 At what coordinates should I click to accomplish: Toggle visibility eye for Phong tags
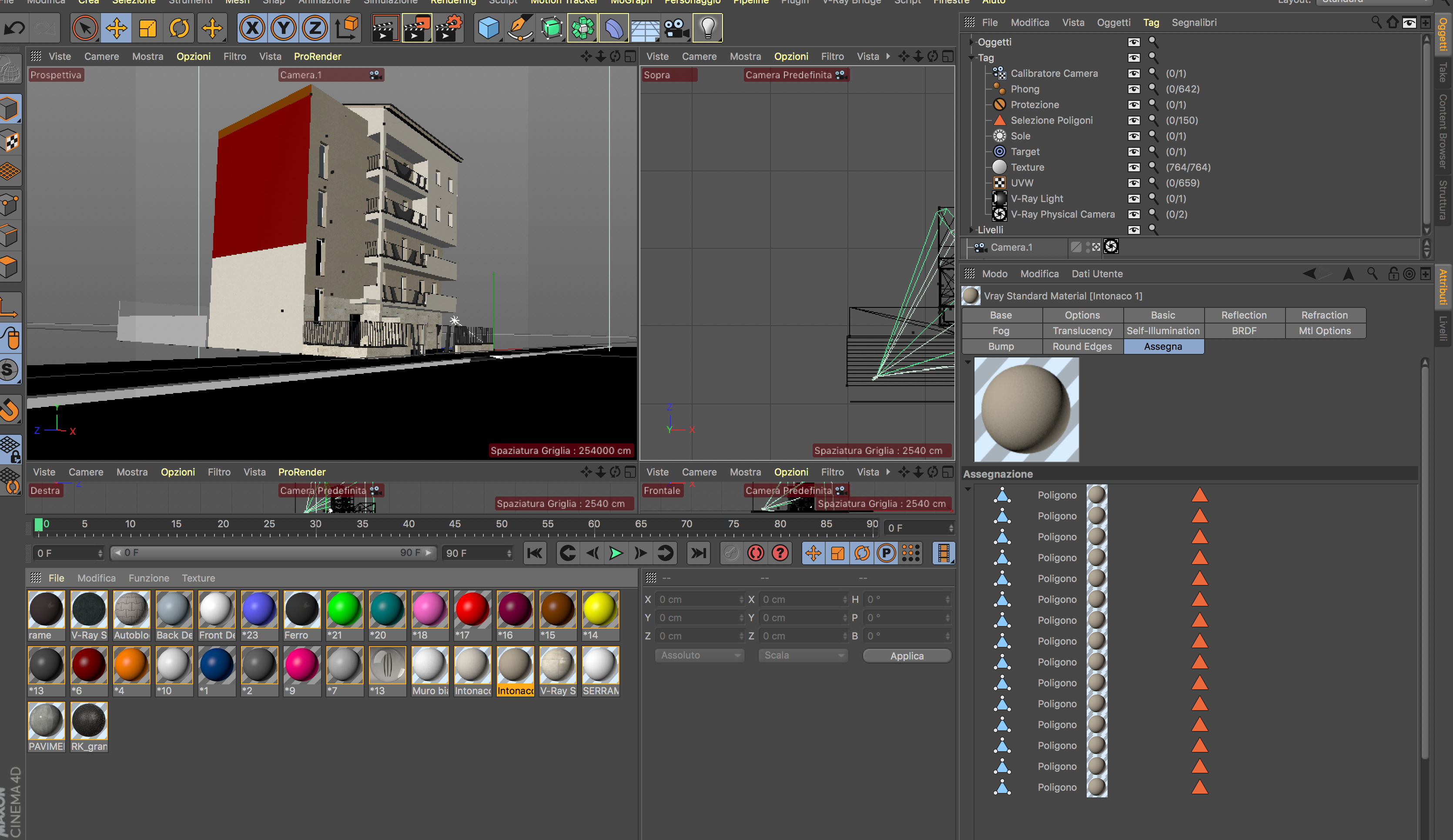[x=1134, y=89]
